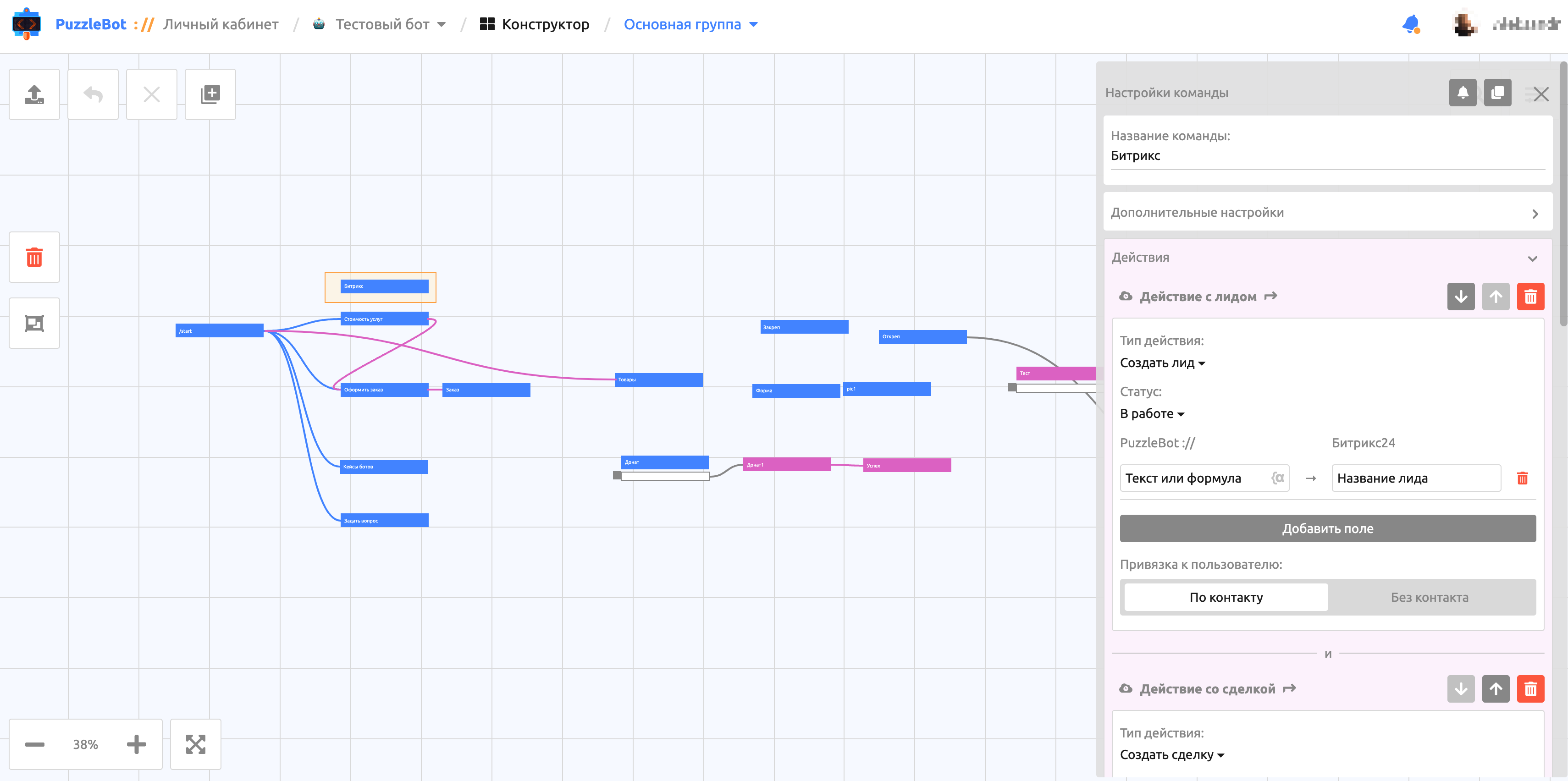The width and height of the screenshot is (1568, 781).
Task: Click the upload/publish icon in toolbar
Action: pyautogui.click(x=34, y=94)
